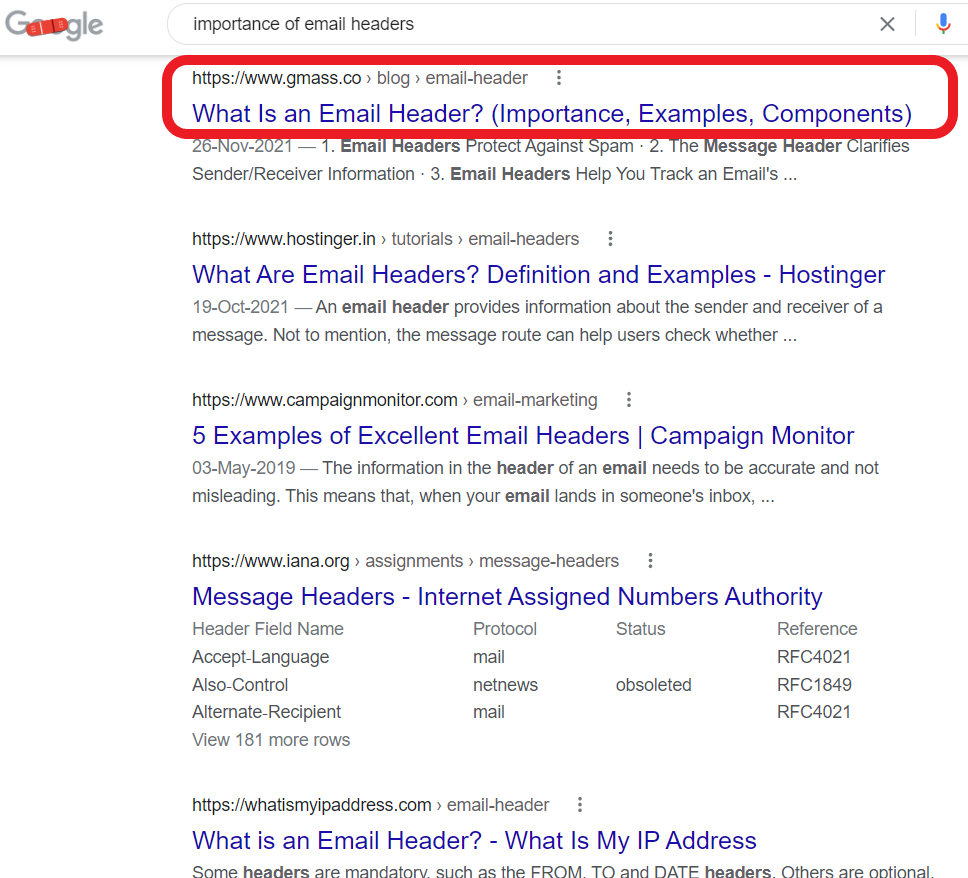
Task: Clear the search query using the X icon
Action: (x=888, y=24)
